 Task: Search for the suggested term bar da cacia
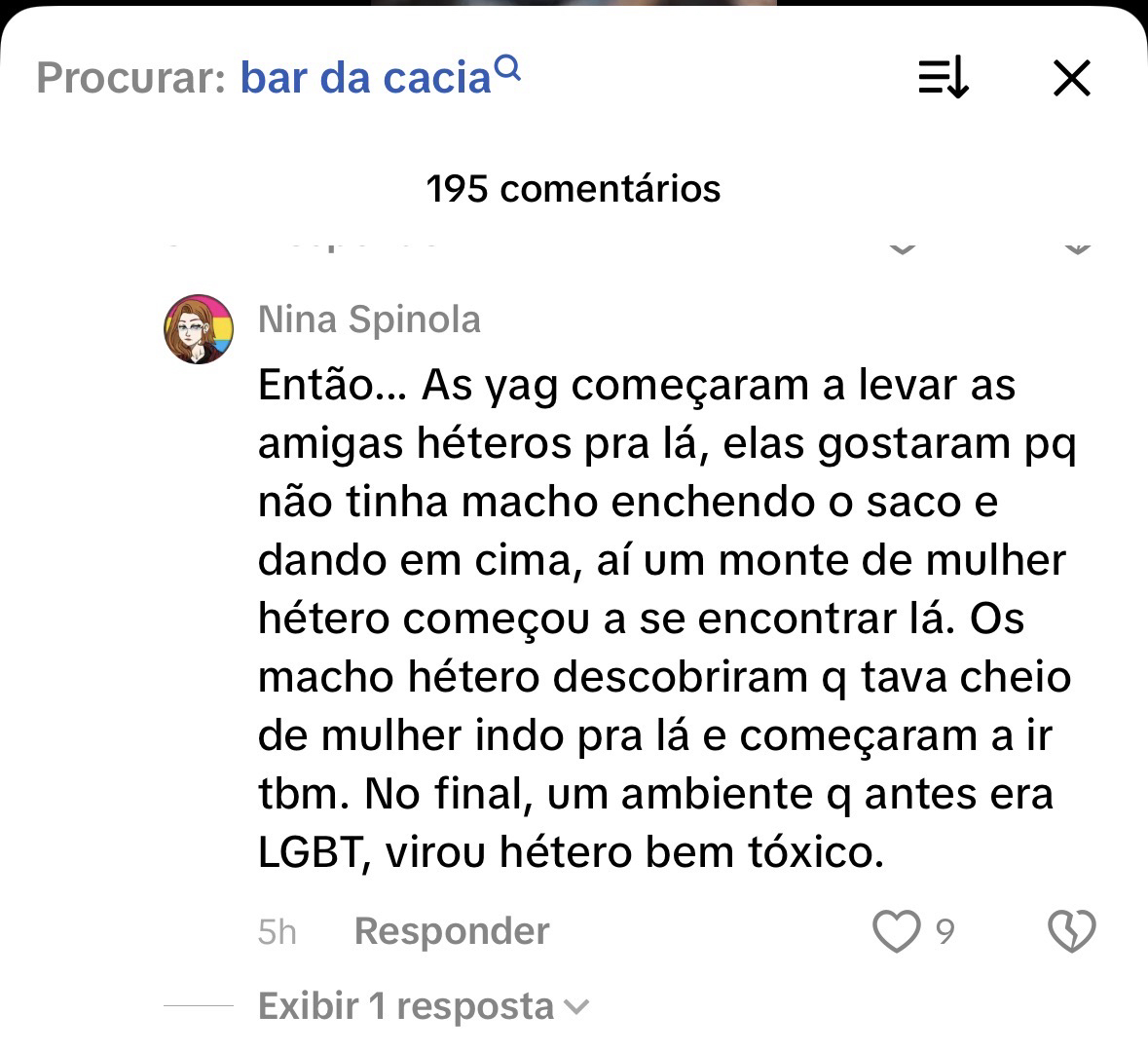point(365,78)
